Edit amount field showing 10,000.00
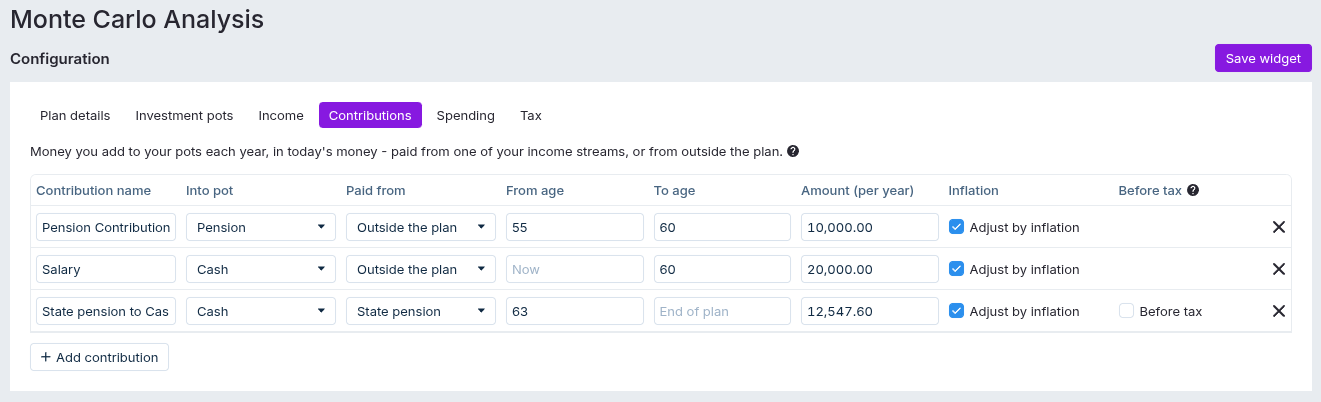This screenshot has width=1321, height=402. pos(870,227)
